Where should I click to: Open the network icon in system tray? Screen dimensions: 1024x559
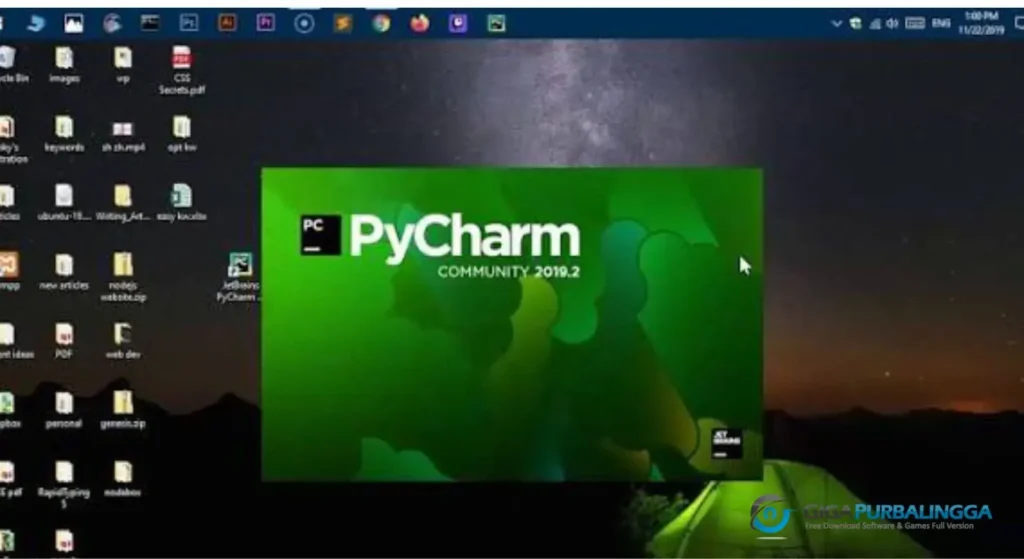pos(874,24)
